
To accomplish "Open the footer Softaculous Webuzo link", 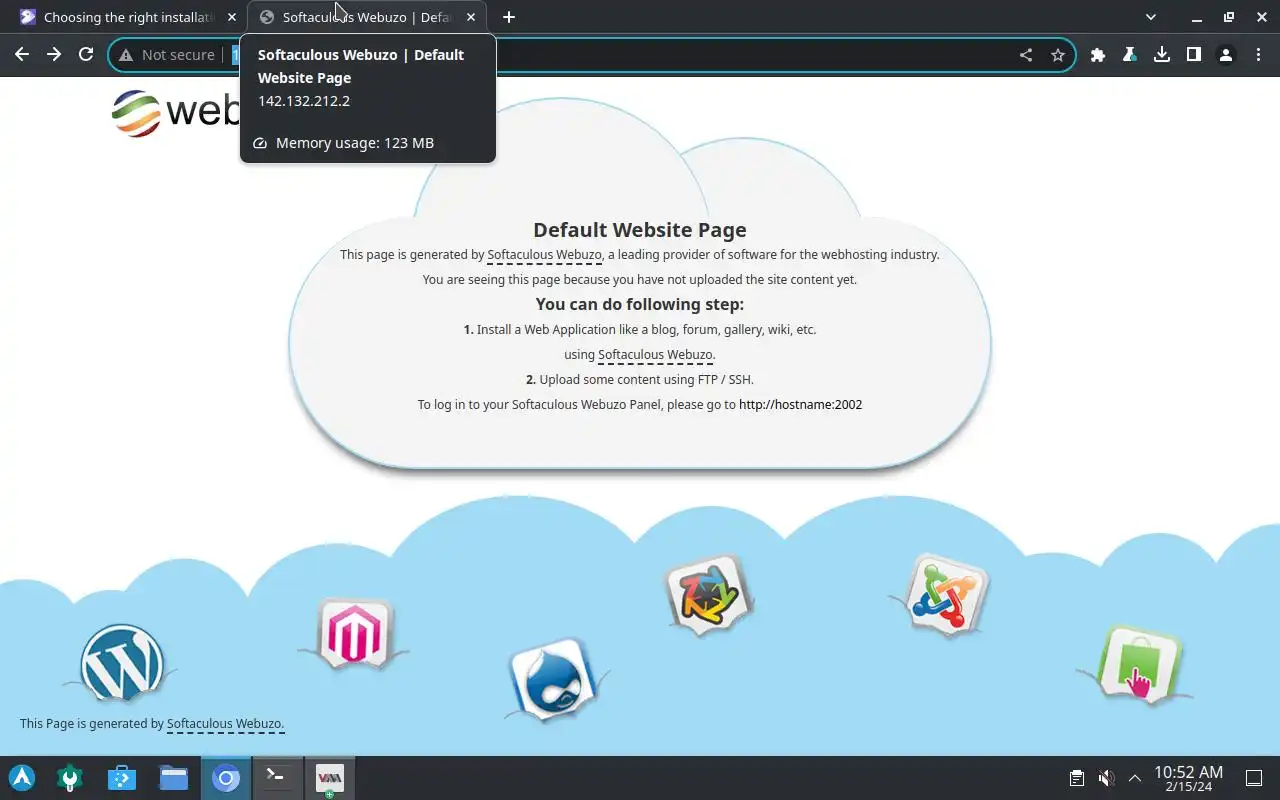I will point(224,724).
